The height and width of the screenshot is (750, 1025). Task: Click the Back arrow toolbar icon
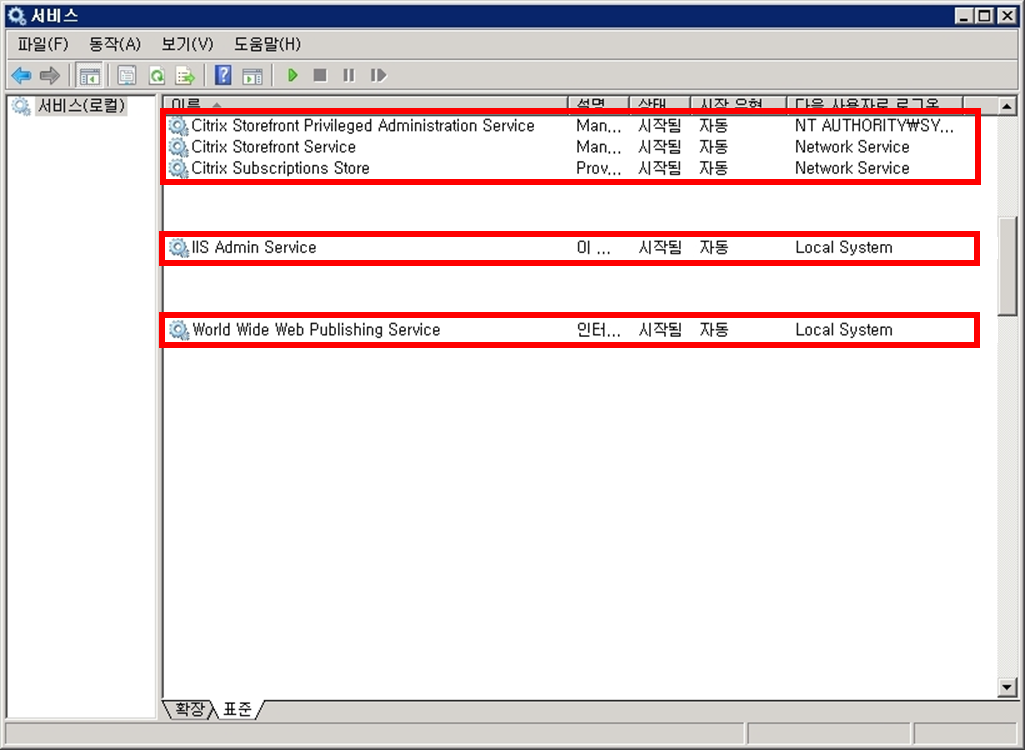click(22, 76)
